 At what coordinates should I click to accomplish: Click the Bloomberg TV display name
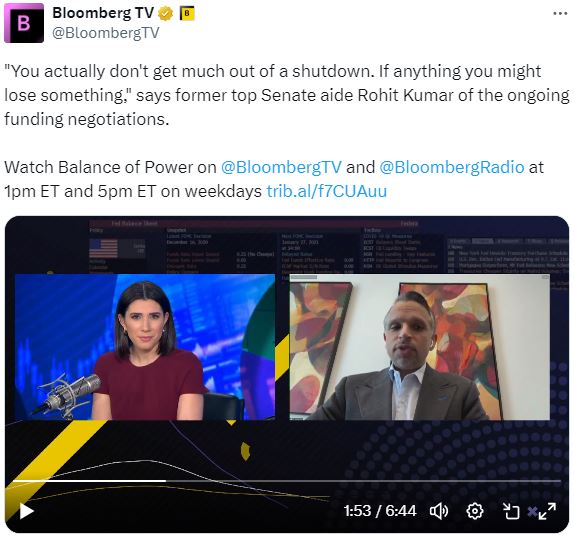pyautogui.click(x=103, y=13)
